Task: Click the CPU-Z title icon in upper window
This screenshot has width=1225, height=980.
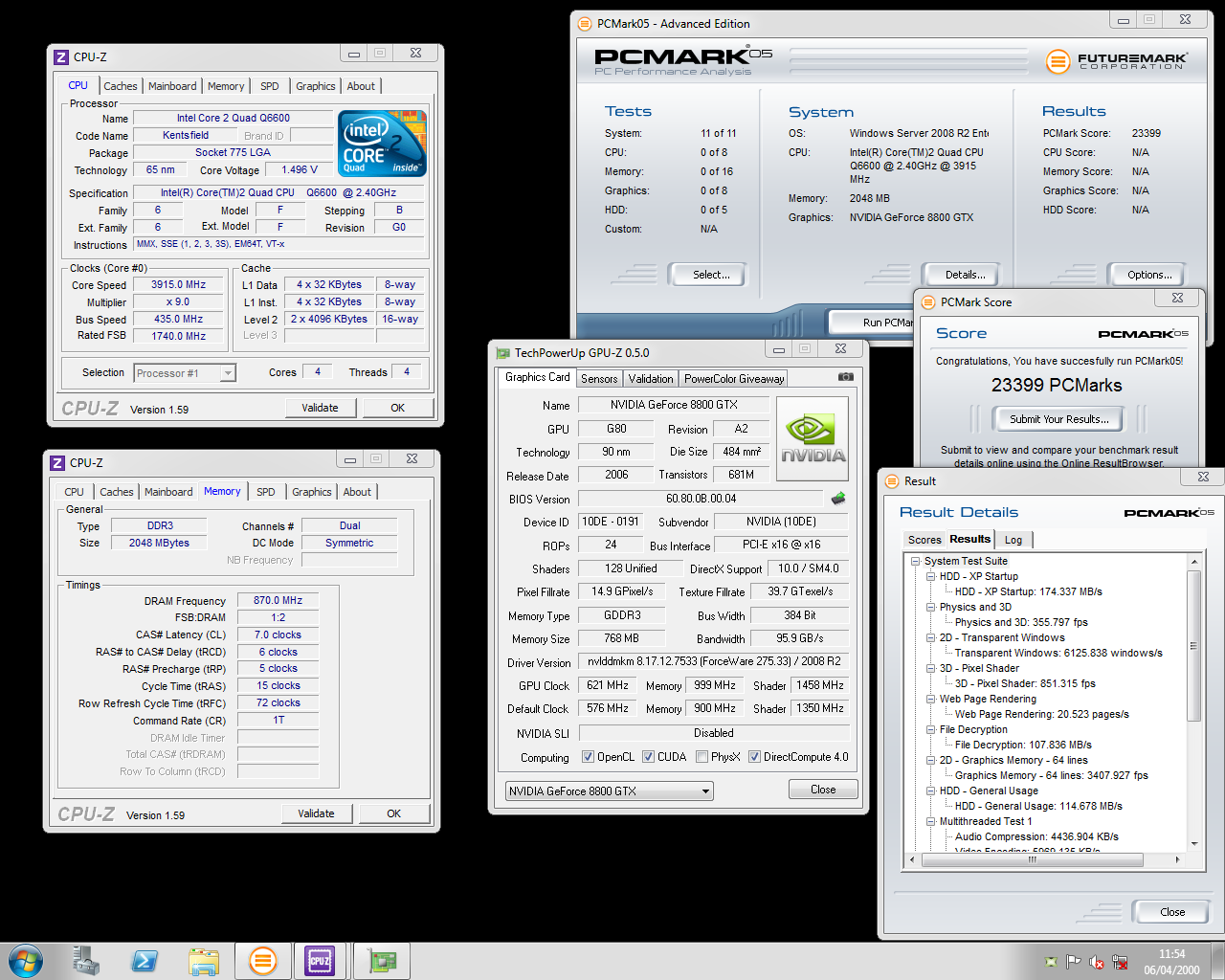Action: [x=61, y=56]
